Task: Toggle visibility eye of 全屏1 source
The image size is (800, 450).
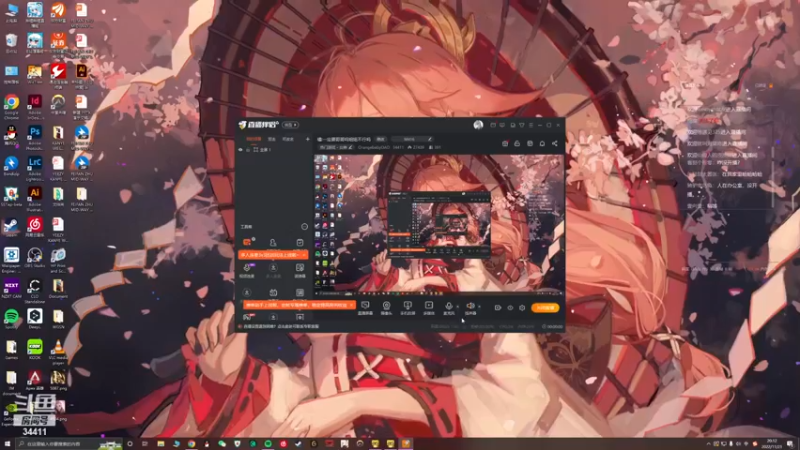Action: pos(241,150)
